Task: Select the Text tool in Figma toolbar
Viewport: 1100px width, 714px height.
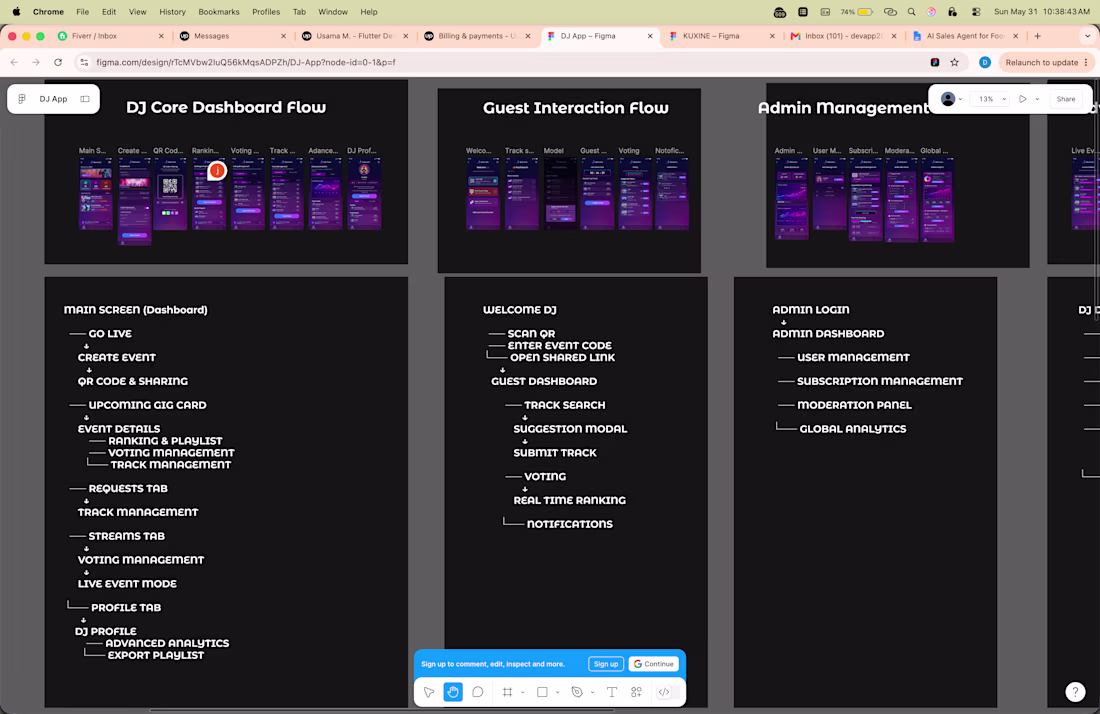Action: (x=612, y=692)
